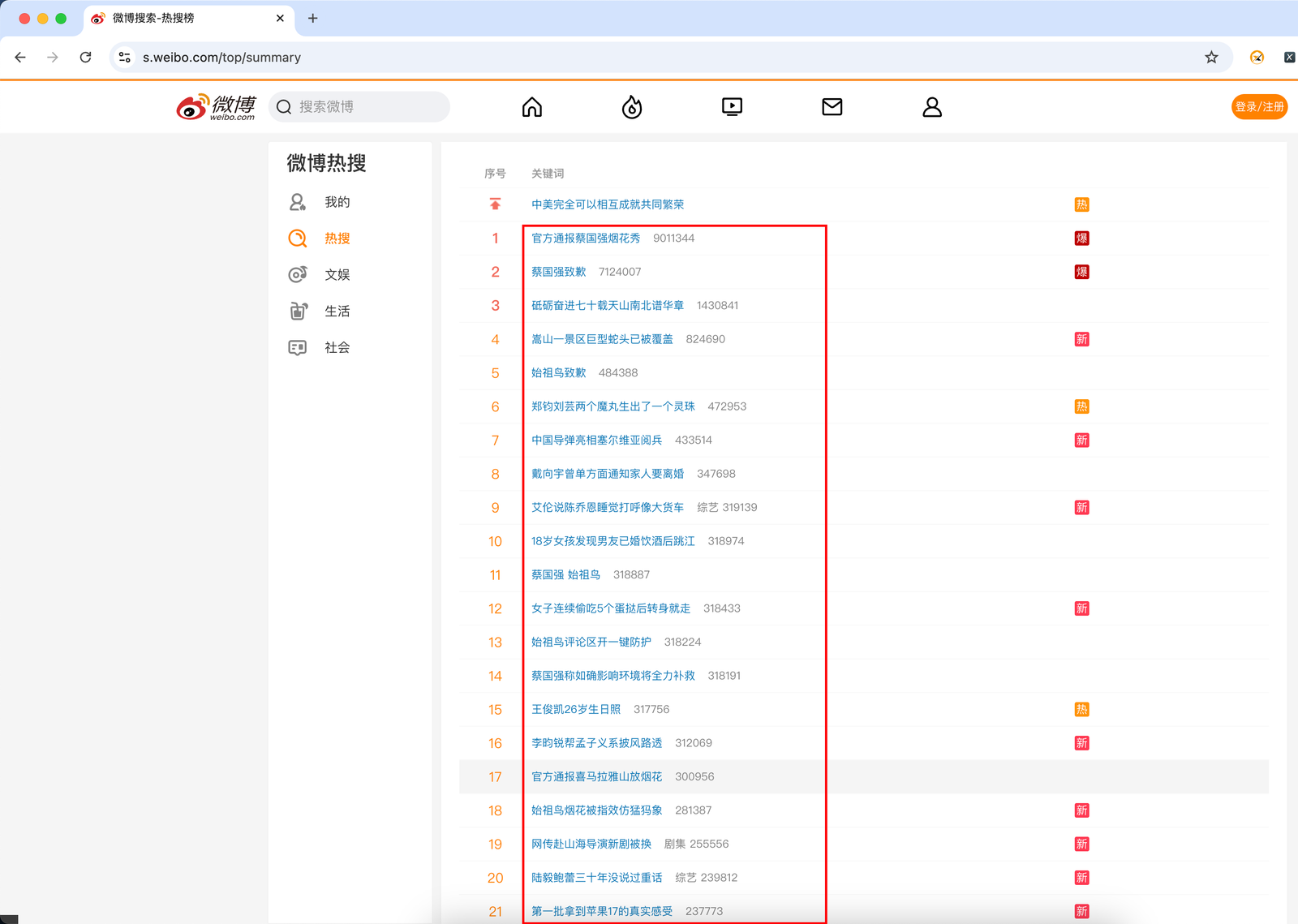Reload the page

85,58
